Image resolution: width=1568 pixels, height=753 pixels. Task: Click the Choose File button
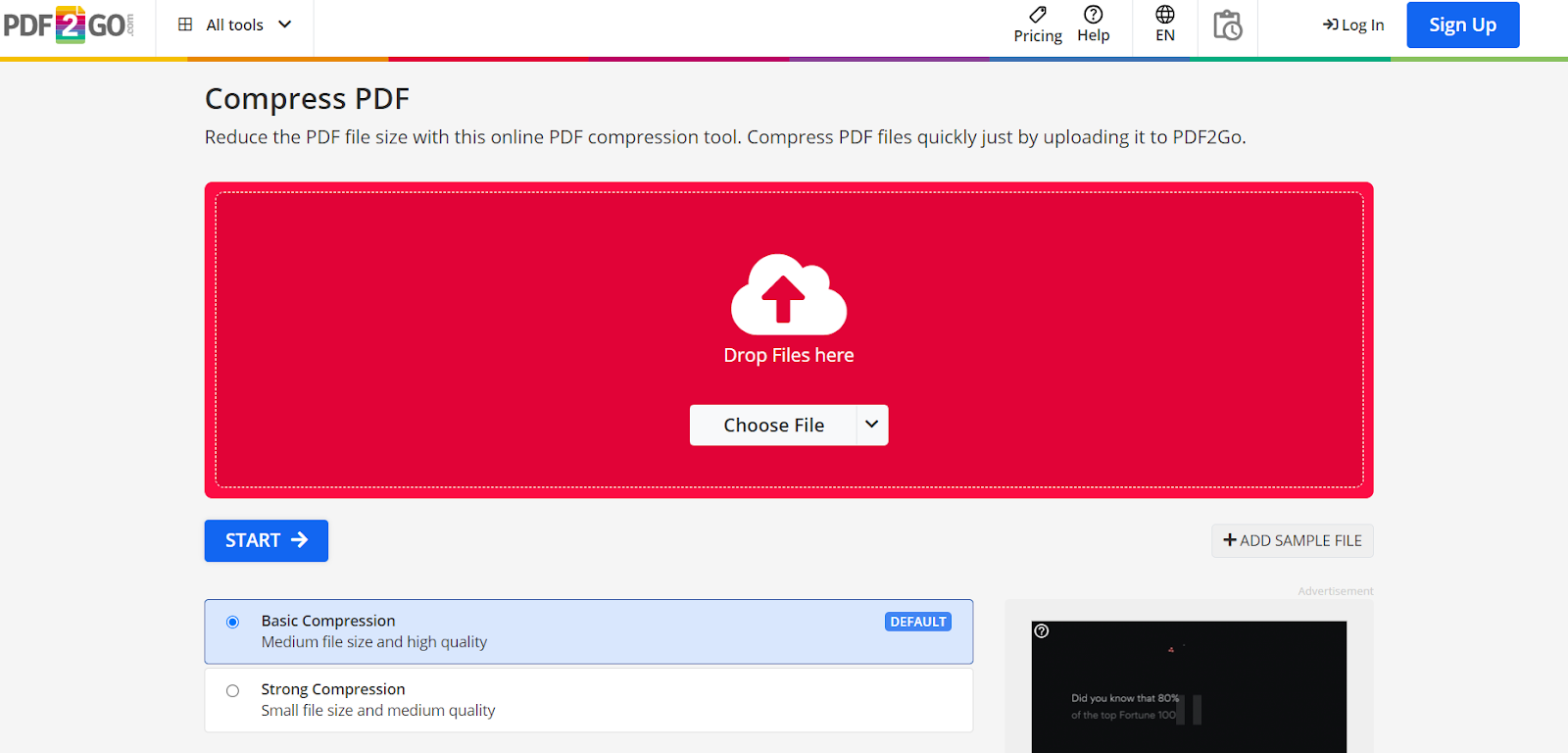(773, 426)
